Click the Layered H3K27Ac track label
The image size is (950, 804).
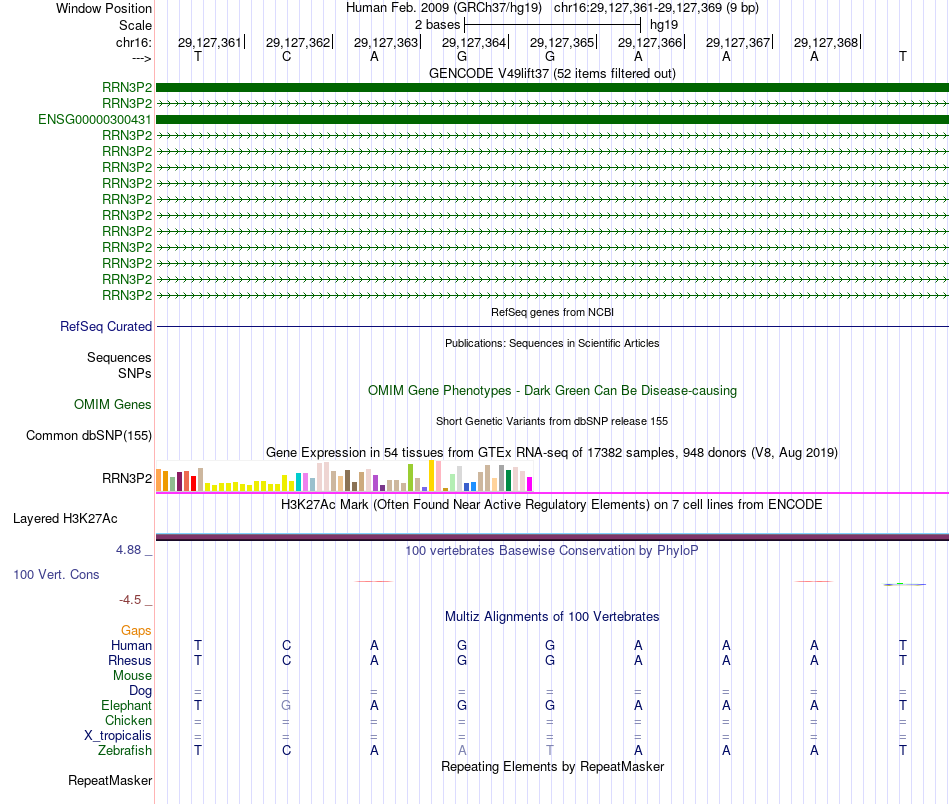click(65, 519)
